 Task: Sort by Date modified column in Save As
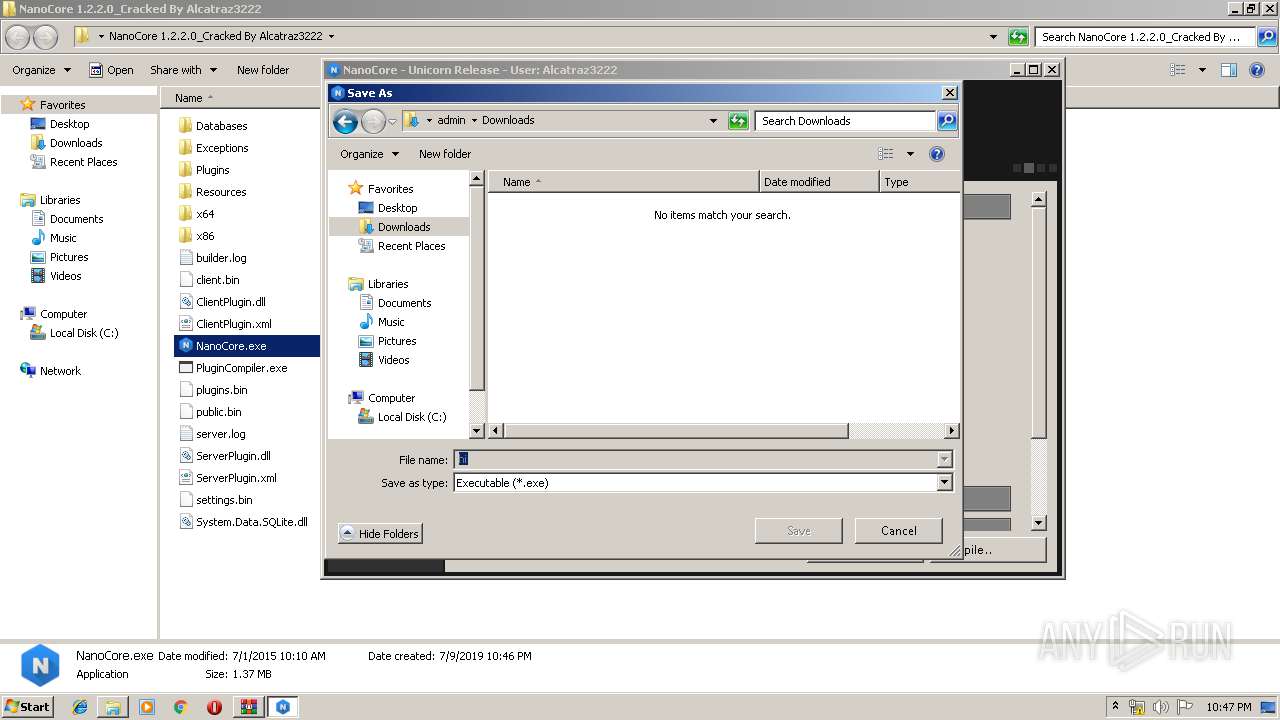(819, 182)
